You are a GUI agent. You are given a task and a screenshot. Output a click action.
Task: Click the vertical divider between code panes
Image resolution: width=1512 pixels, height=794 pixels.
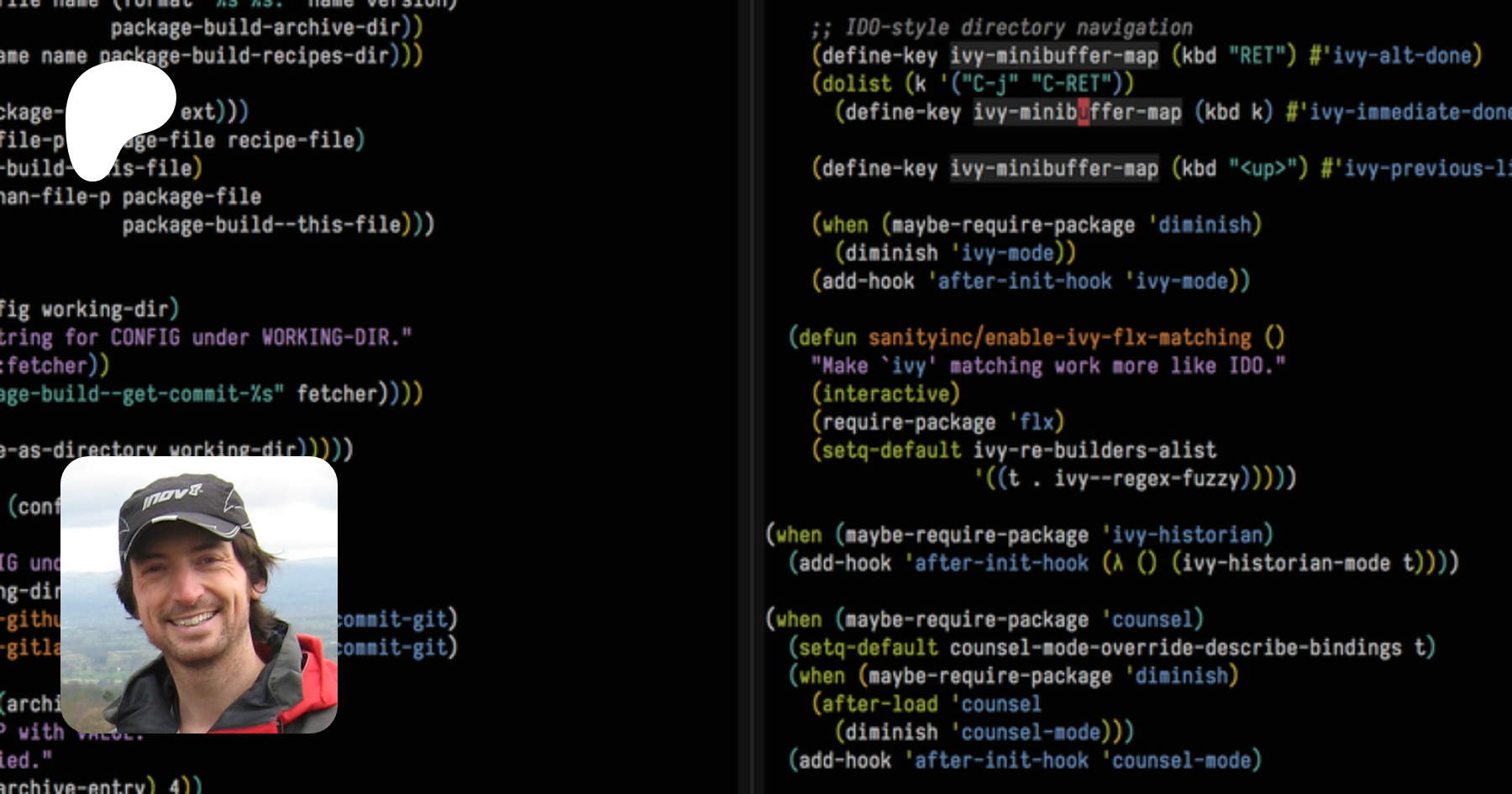point(744,397)
